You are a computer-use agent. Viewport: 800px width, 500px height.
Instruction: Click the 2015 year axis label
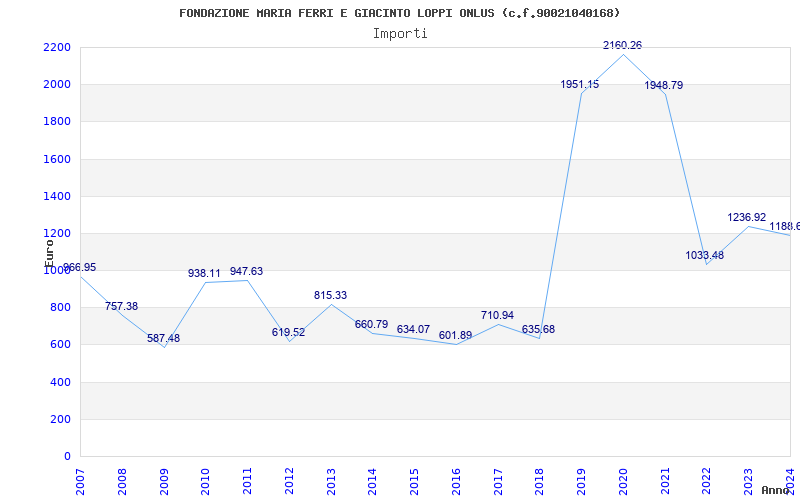(x=414, y=481)
